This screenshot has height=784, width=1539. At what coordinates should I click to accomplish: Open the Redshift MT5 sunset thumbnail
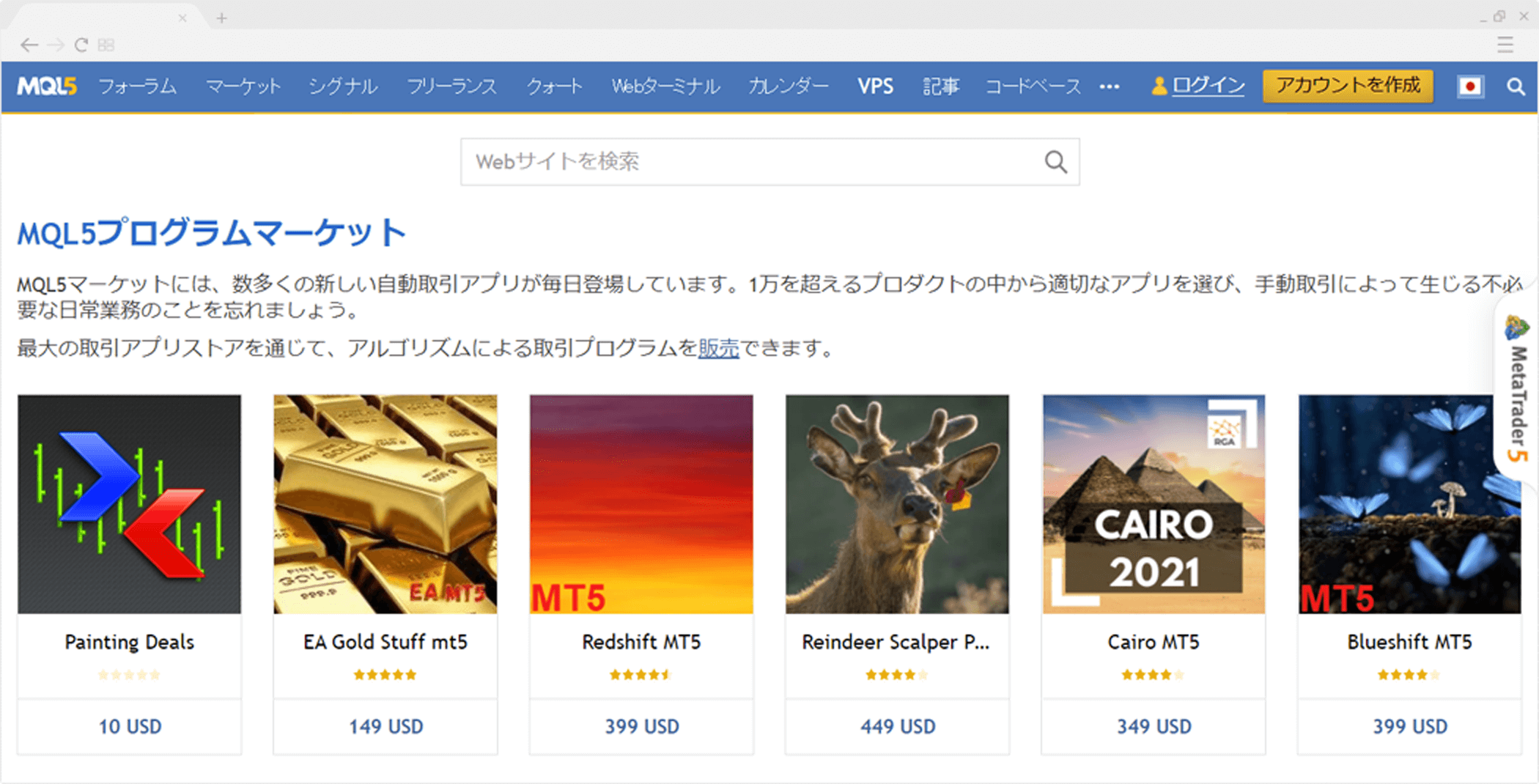(x=641, y=504)
